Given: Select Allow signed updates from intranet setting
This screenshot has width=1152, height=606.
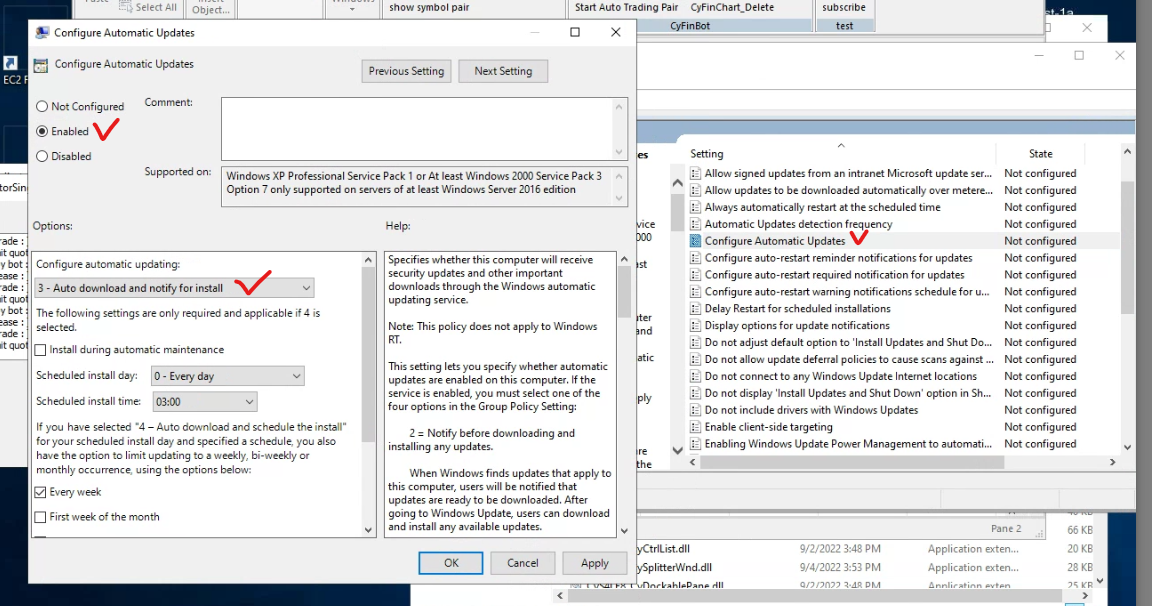Looking at the screenshot, I should pyautogui.click(x=848, y=173).
